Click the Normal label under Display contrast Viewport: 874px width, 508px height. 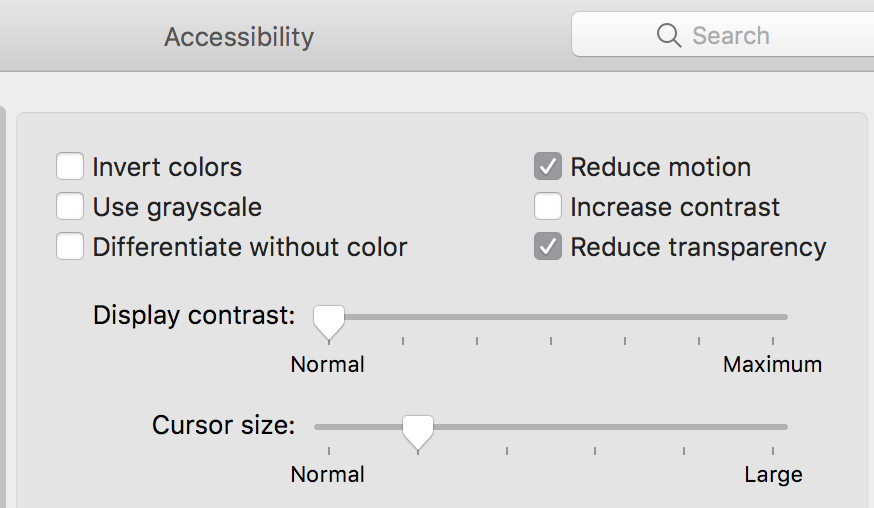(328, 364)
